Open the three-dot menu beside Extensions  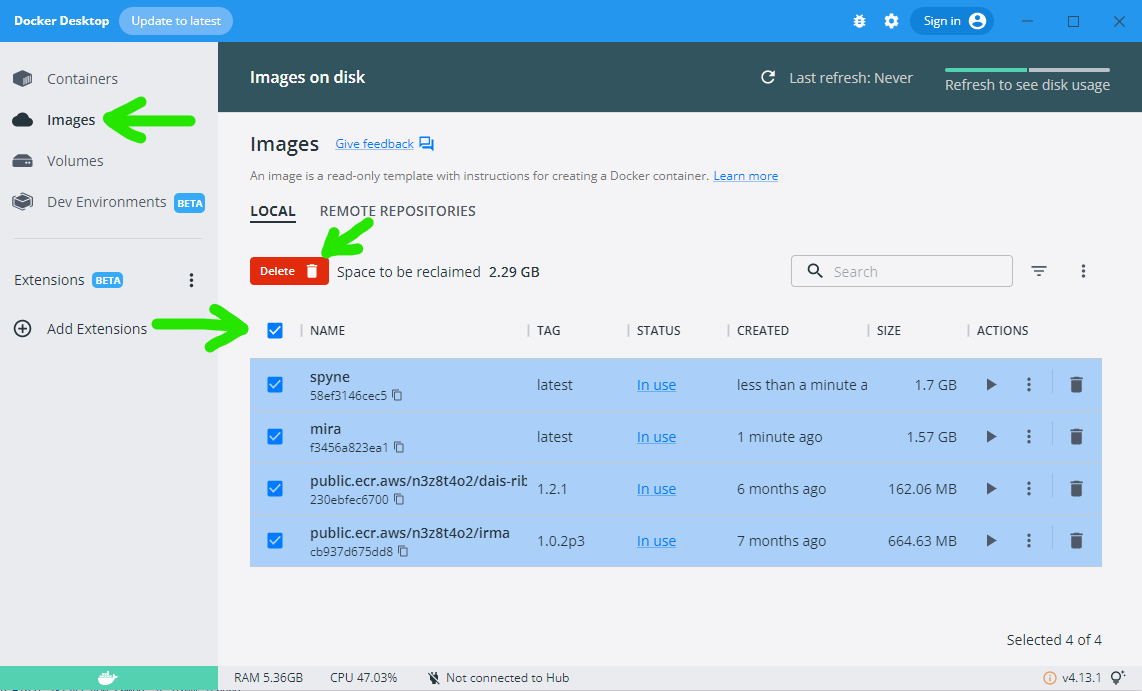(x=191, y=280)
